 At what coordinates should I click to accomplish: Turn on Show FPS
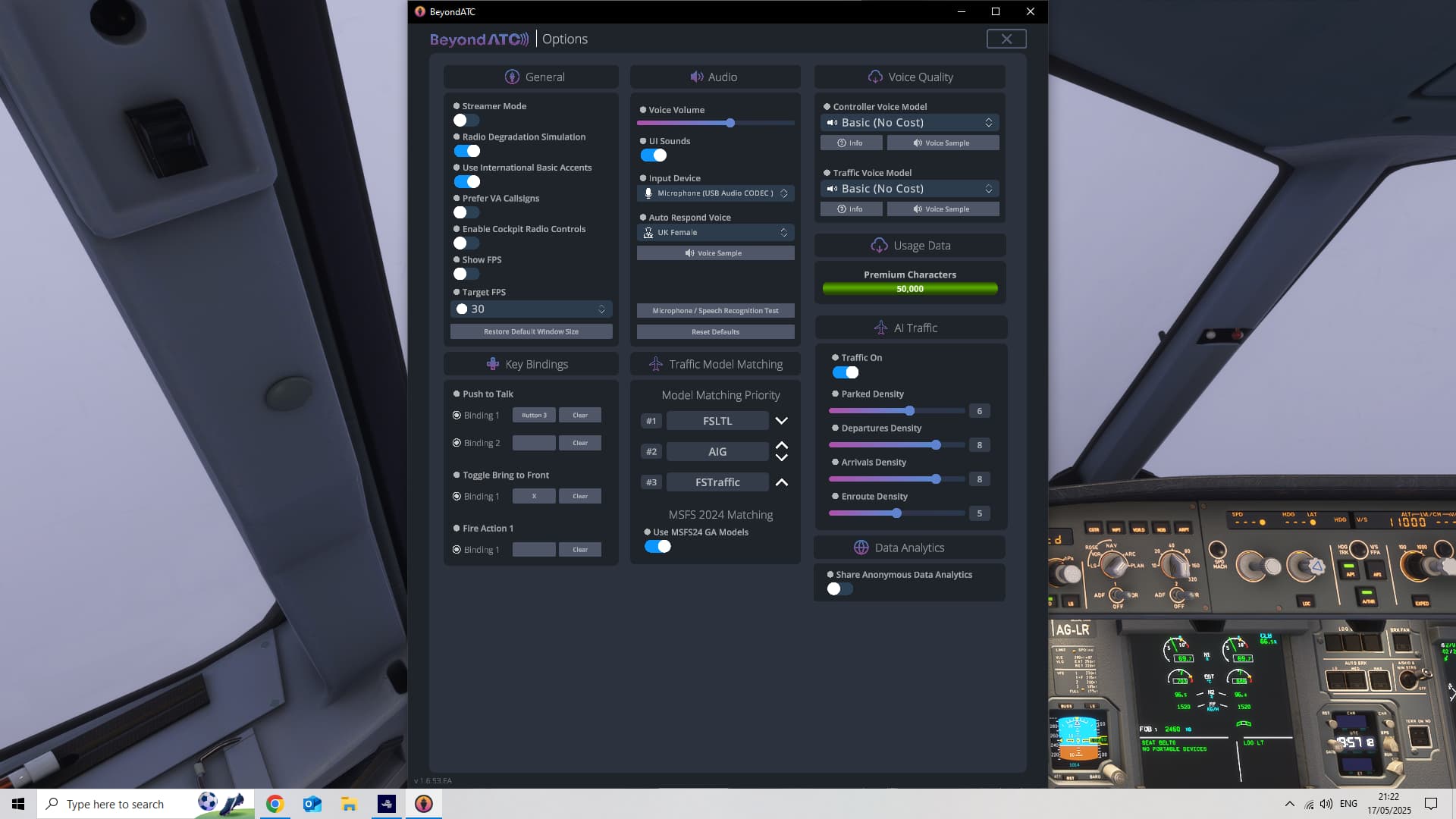(x=466, y=274)
